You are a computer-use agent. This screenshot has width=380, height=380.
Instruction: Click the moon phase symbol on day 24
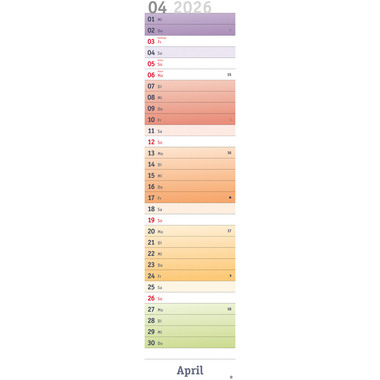tap(230, 276)
